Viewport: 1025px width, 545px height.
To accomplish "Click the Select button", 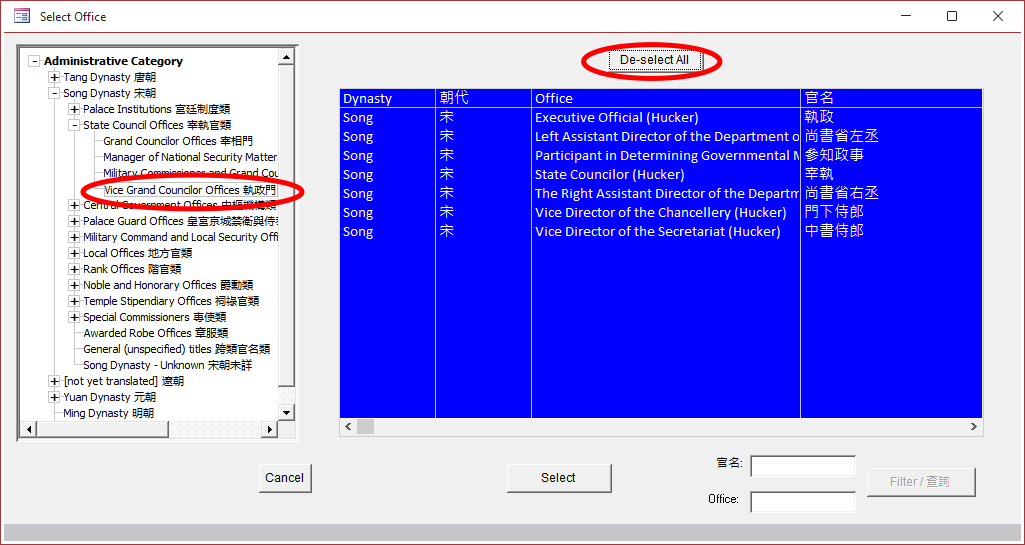I will [558, 478].
